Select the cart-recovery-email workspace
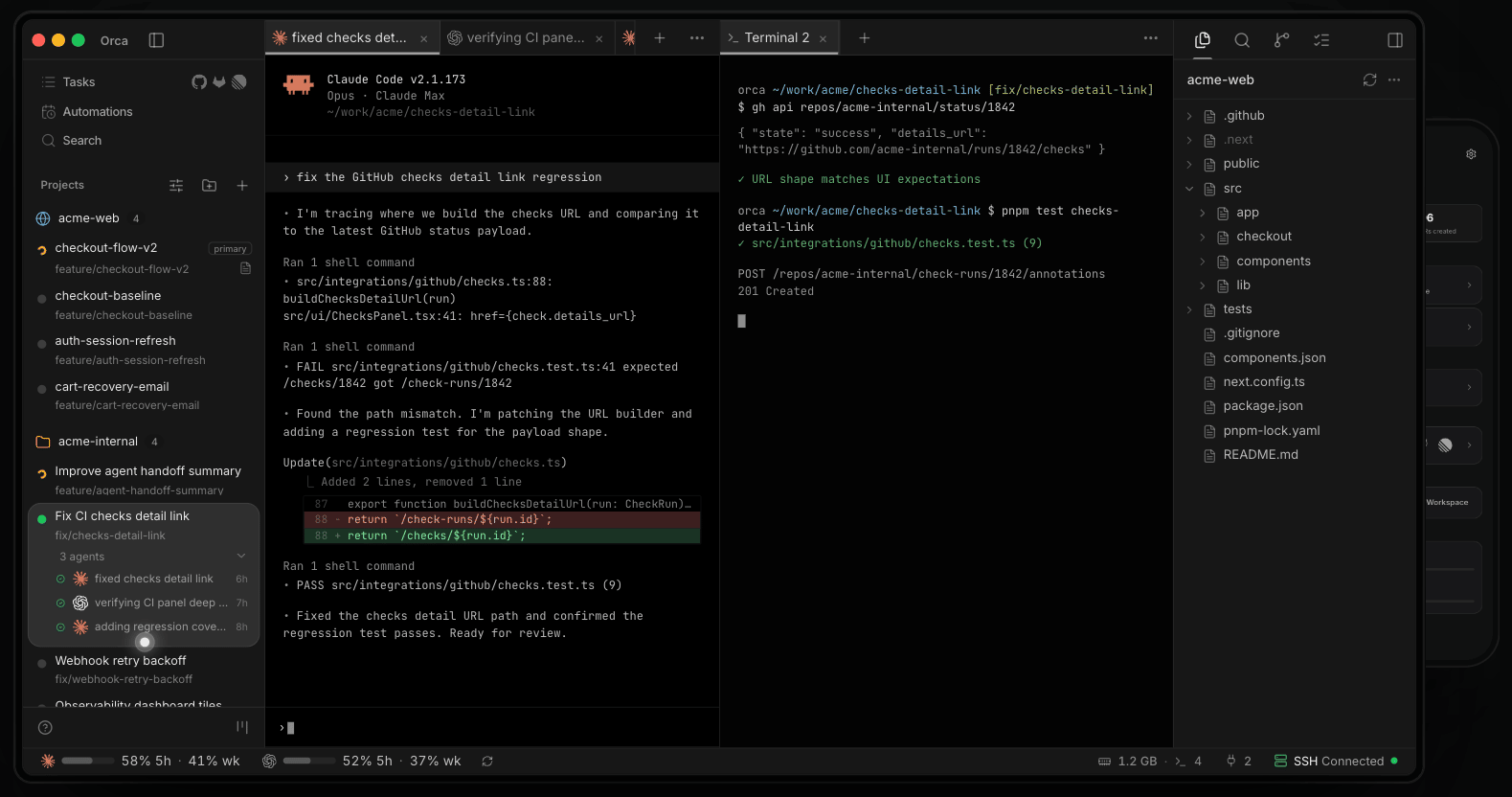Image resolution: width=1512 pixels, height=797 pixels. [144, 395]
